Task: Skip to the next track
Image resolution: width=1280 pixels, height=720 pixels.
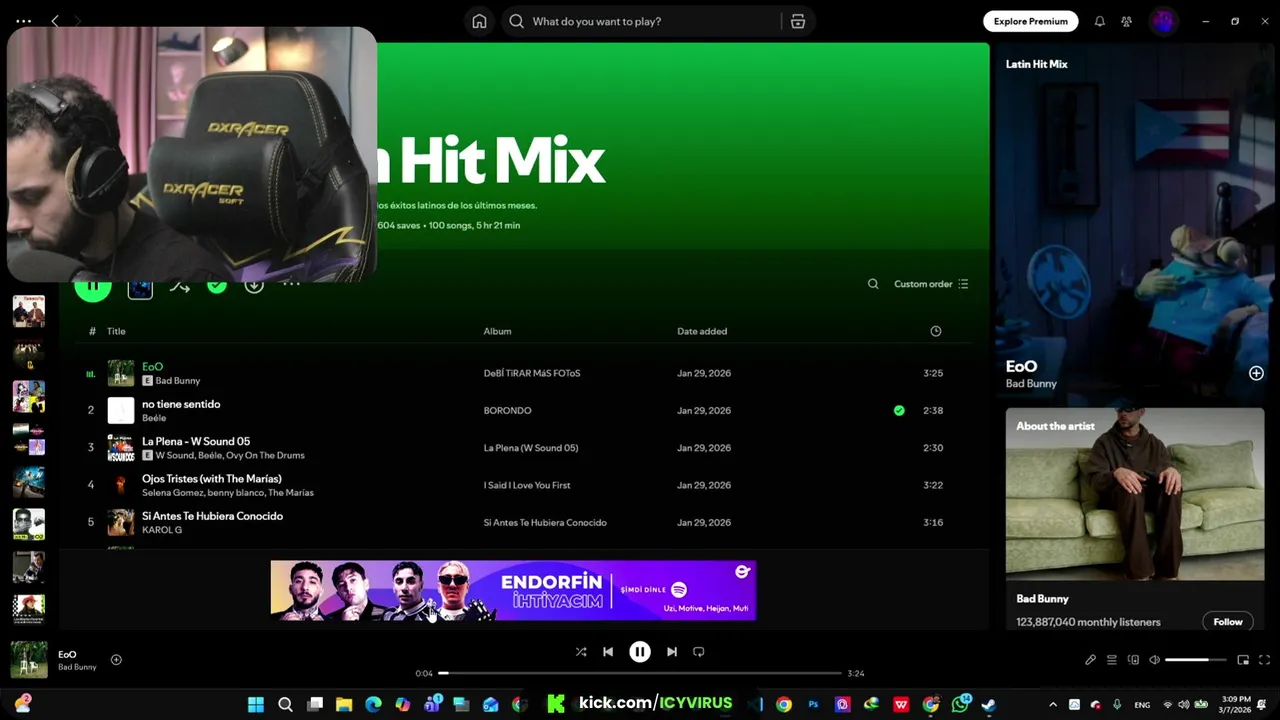Action: tap(672, 652)
